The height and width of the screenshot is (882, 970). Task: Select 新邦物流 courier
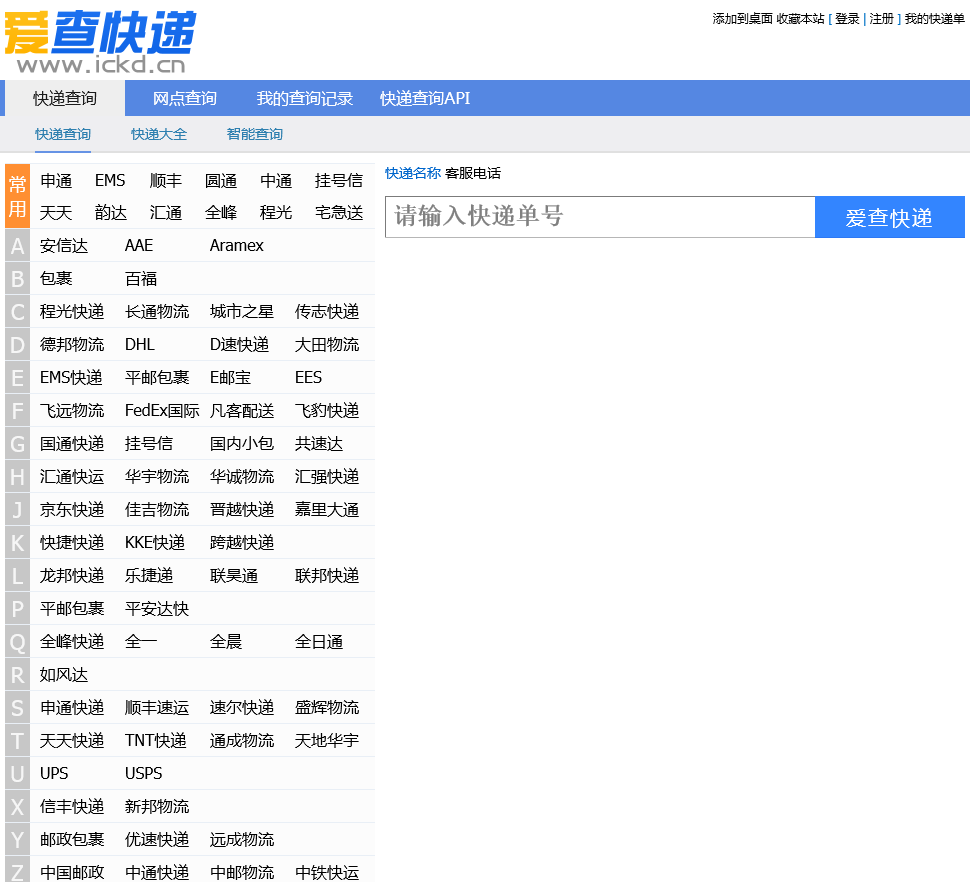click(157, 807)
